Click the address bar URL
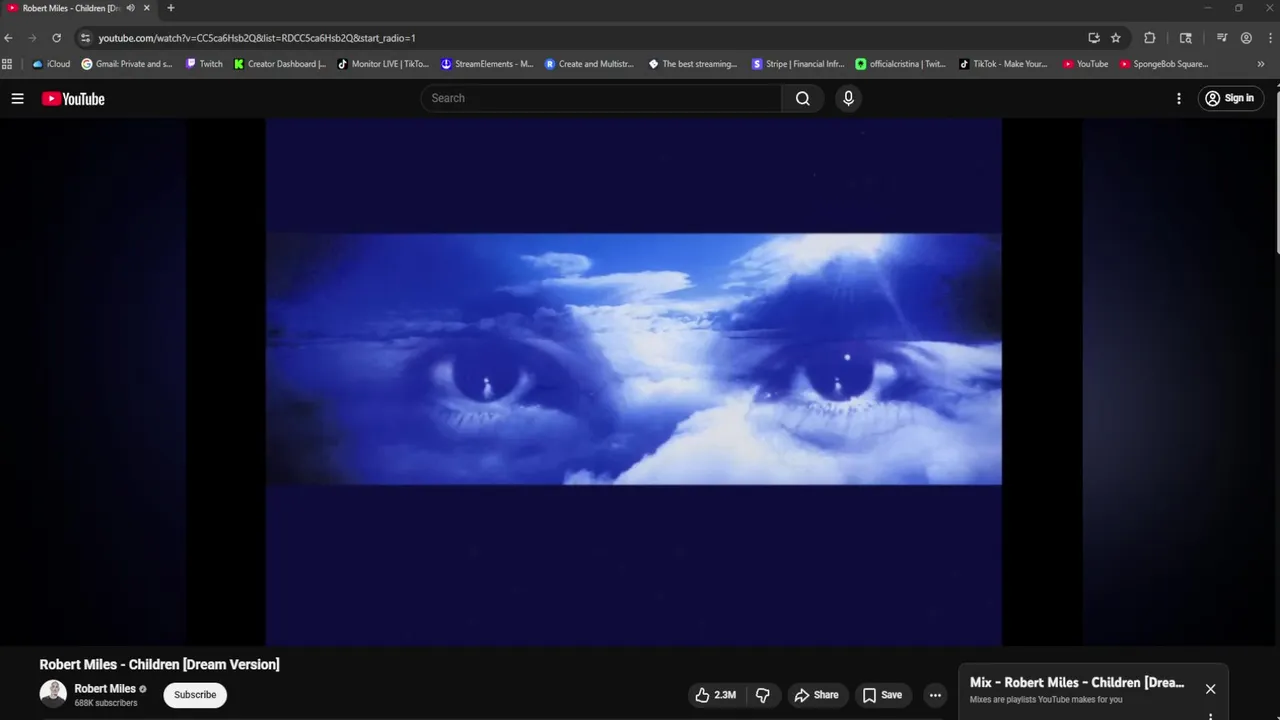The image size is (1280, 720). coord(257,38)
